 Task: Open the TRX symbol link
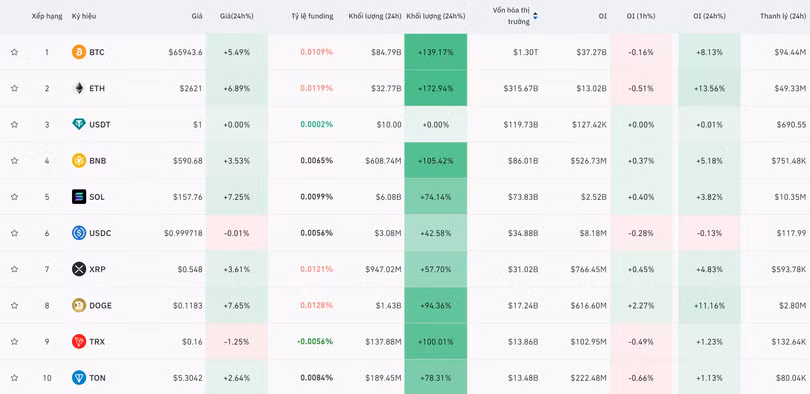(97, 341)
